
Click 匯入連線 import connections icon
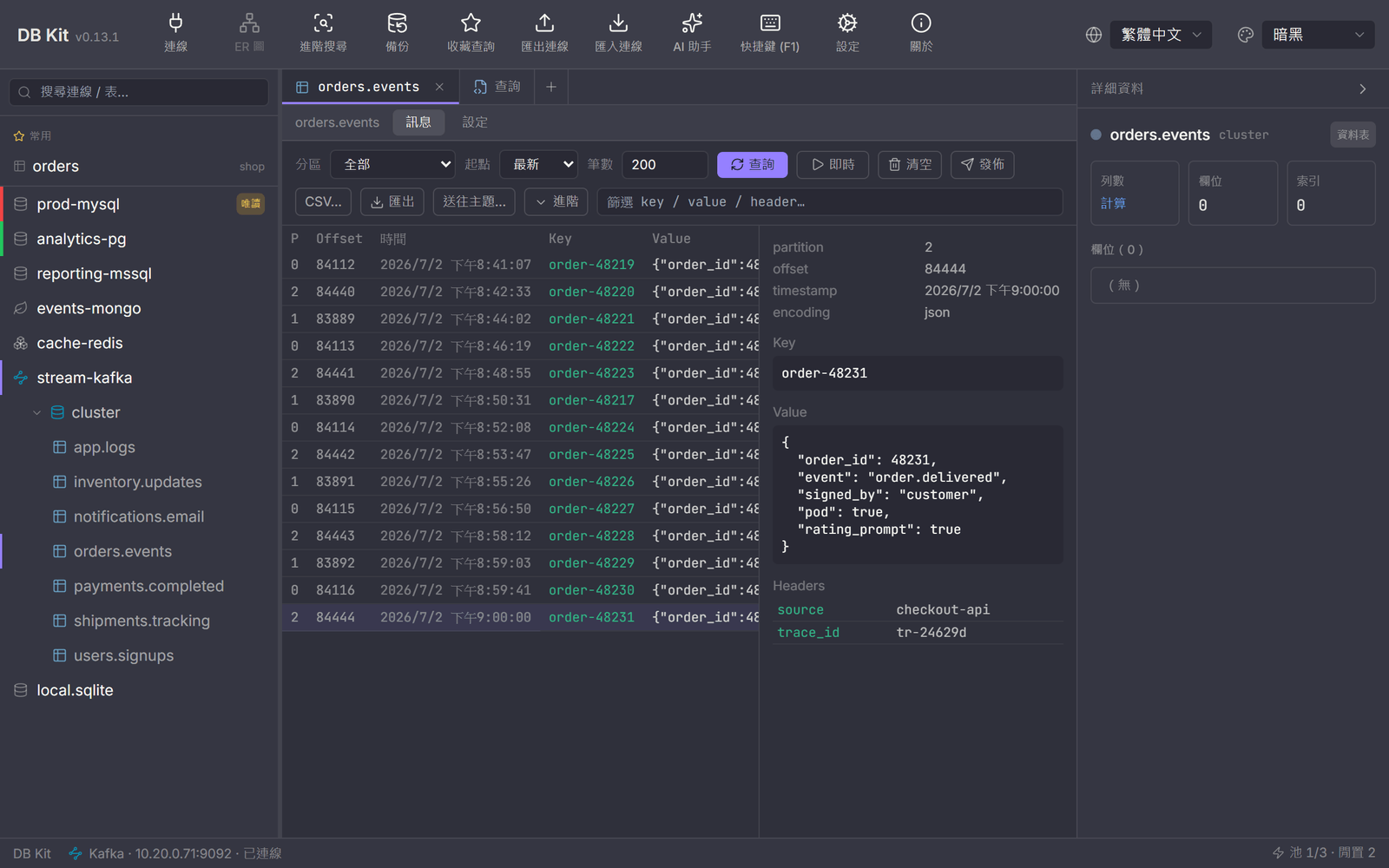(x=618, y=34)
